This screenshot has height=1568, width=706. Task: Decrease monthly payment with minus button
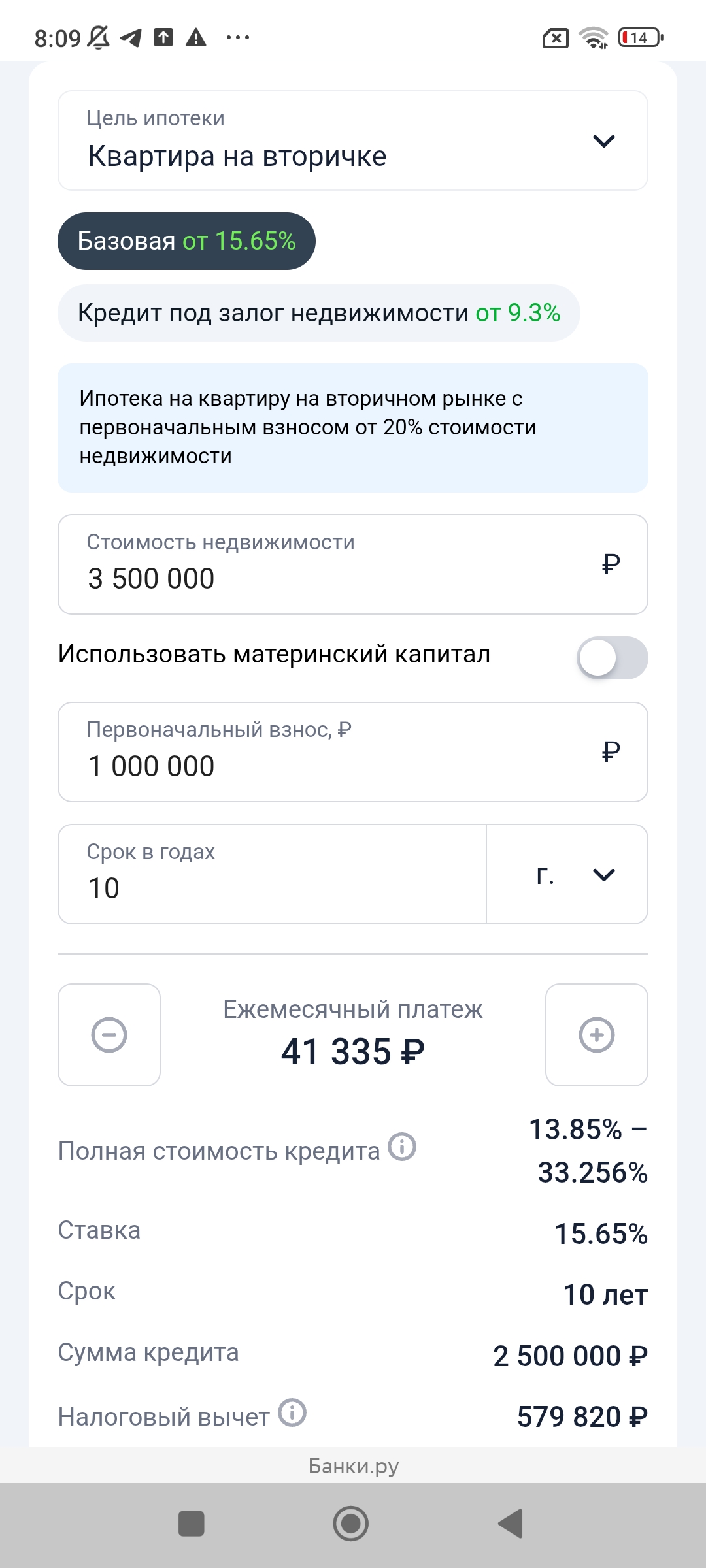[x=109, y=1035]
